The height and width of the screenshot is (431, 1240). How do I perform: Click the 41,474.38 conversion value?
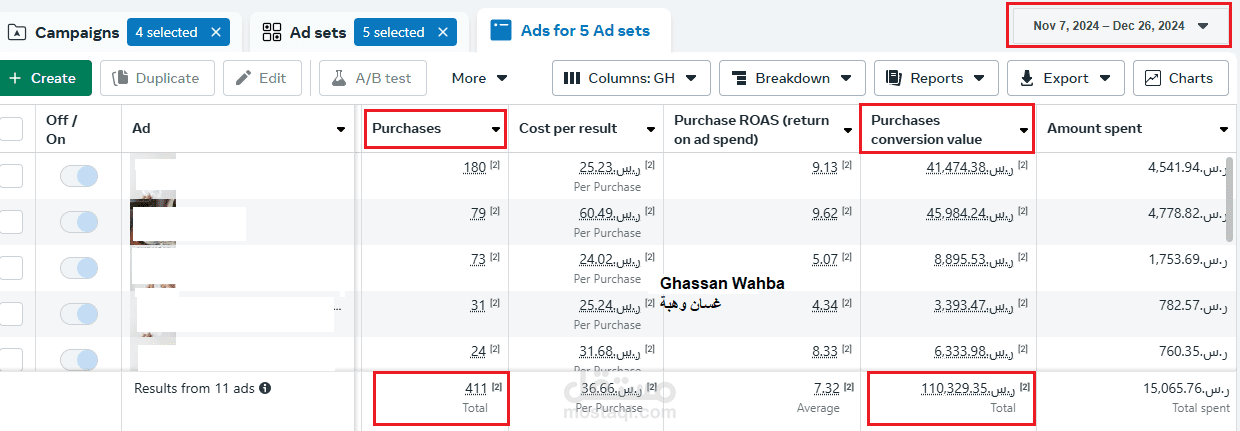tap(971, 167)
